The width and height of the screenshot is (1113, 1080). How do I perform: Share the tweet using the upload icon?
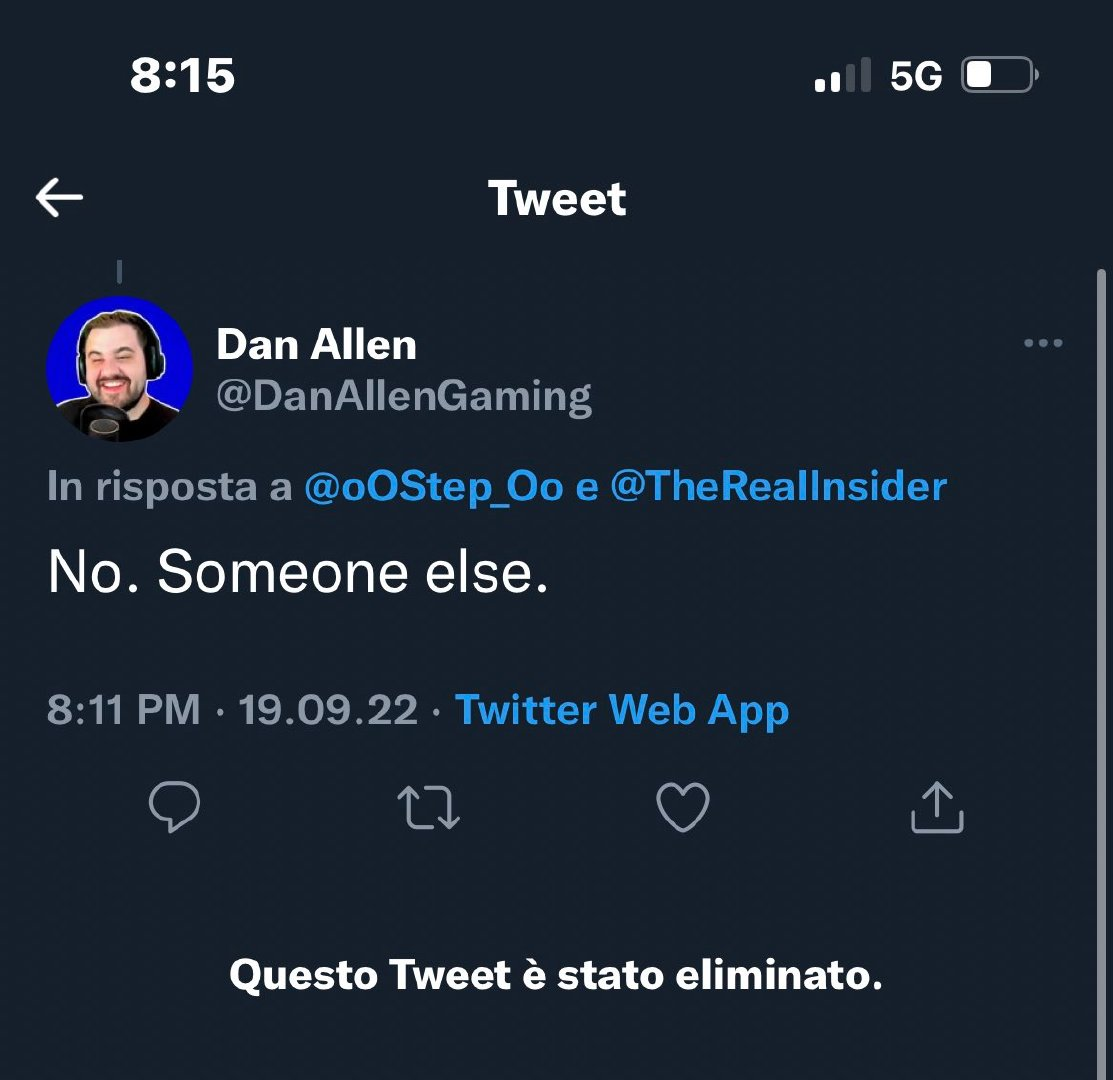937,807
